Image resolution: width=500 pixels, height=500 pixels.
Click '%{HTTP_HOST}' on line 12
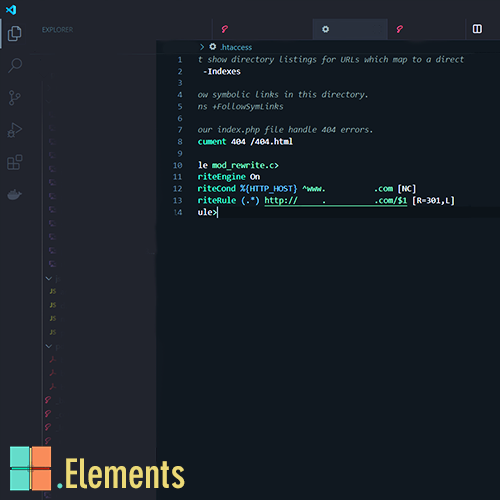tap(268, 189)
